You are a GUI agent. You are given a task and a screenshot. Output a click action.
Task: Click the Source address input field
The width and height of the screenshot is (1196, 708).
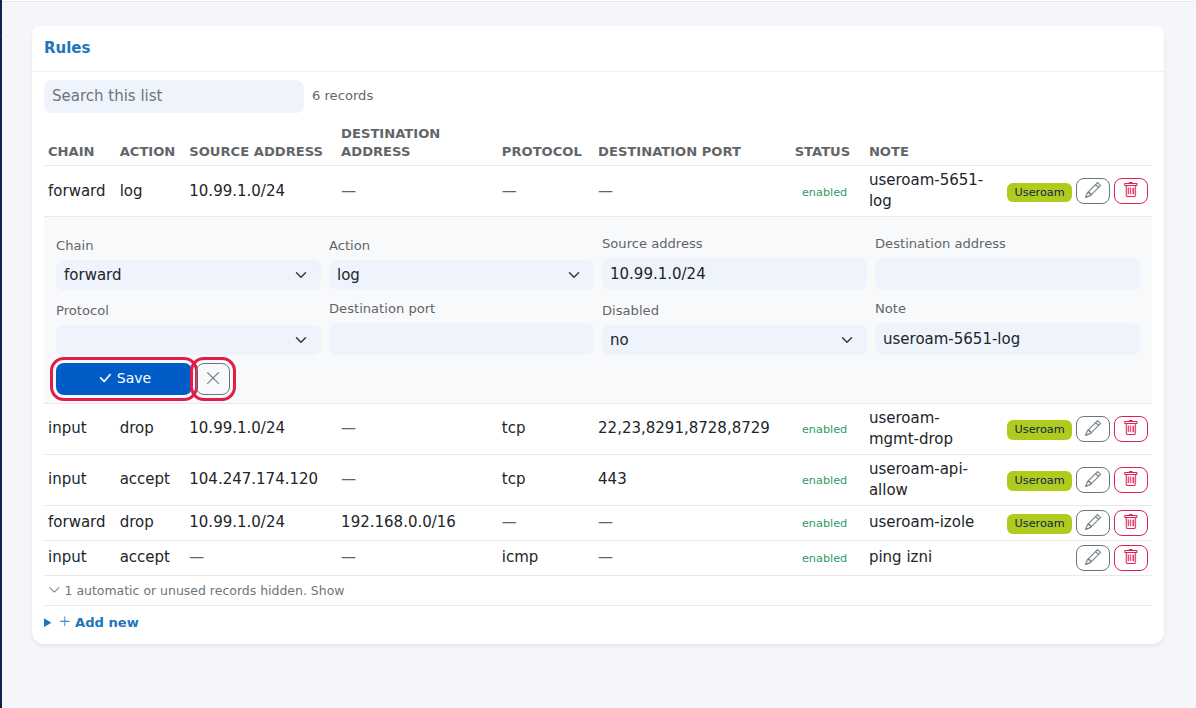tap(734, 274)
